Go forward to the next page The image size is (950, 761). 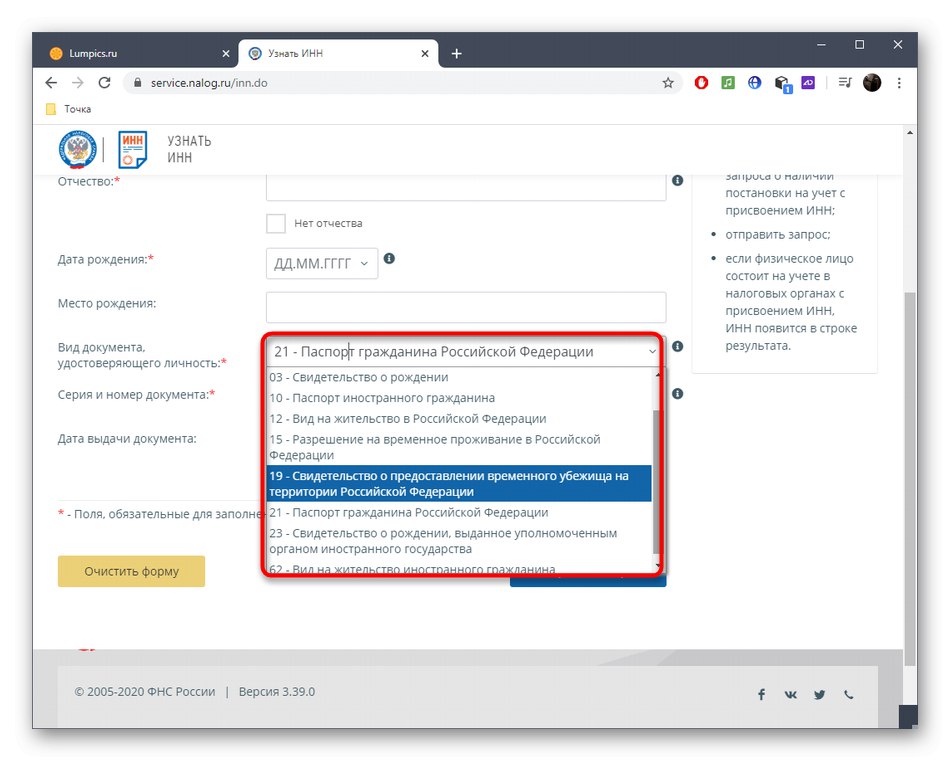78,83
